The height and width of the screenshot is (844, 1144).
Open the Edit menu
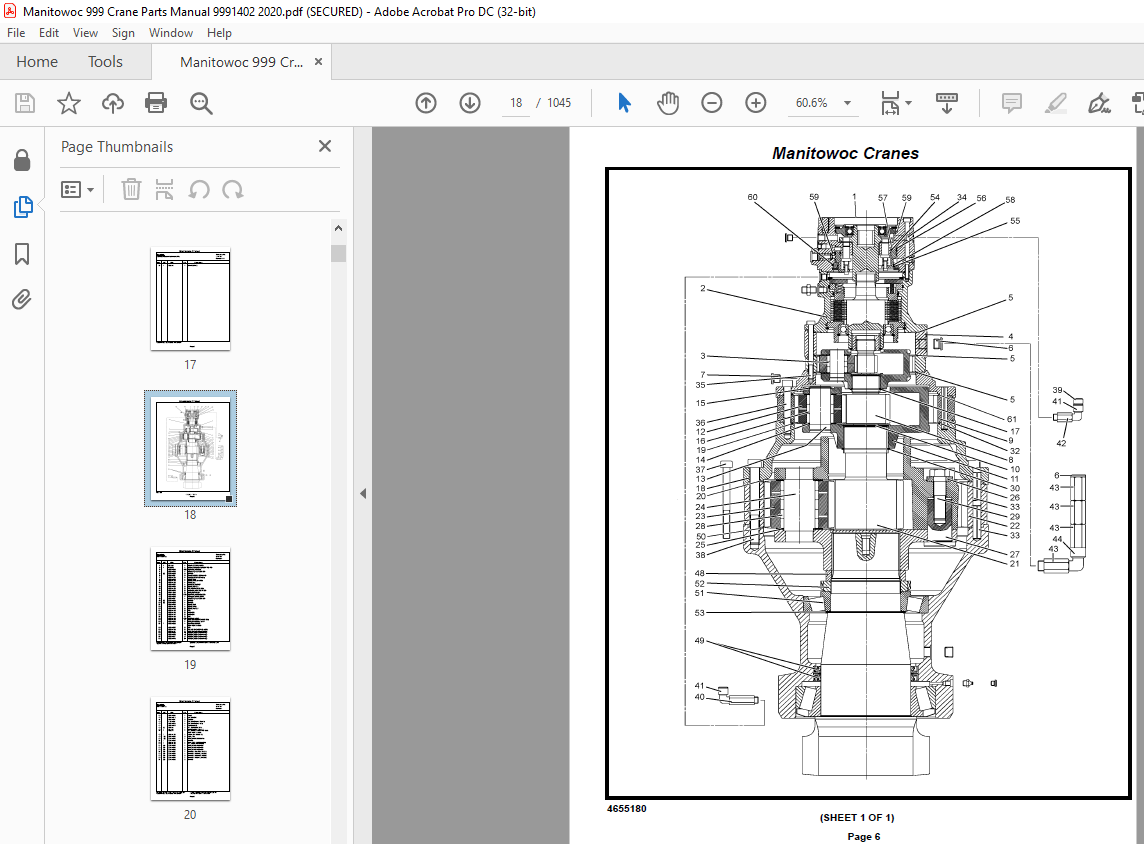[x=49, y=33]
